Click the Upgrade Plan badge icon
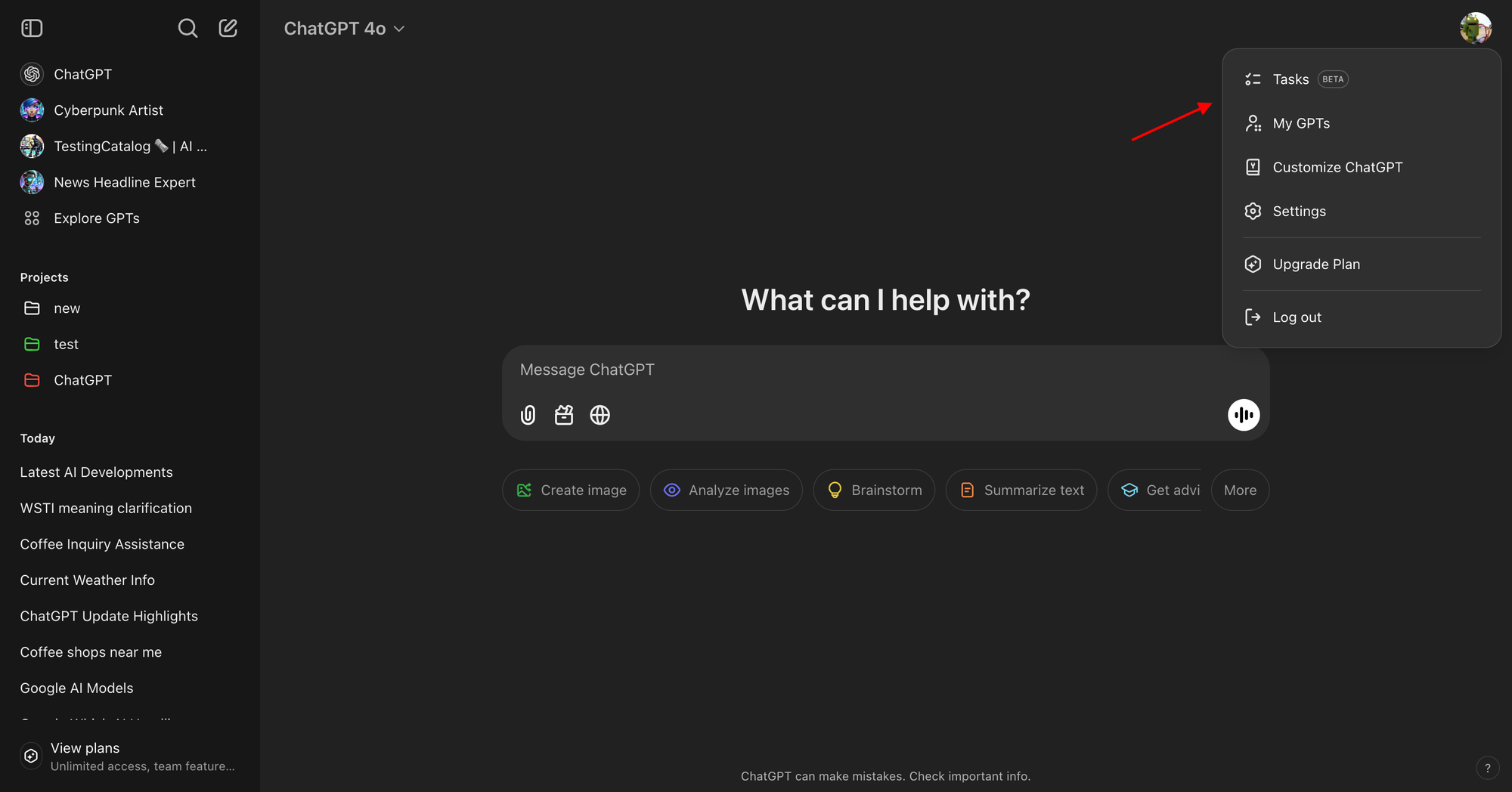Screen dimensions: 1512x792 [1253, 264]
